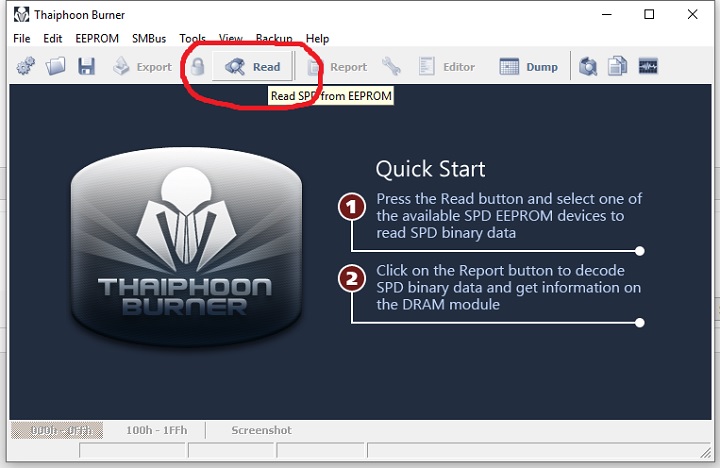The width and height of the screenshot is (720, 468).
Task: Open the View menu
Action: (231, 39)
